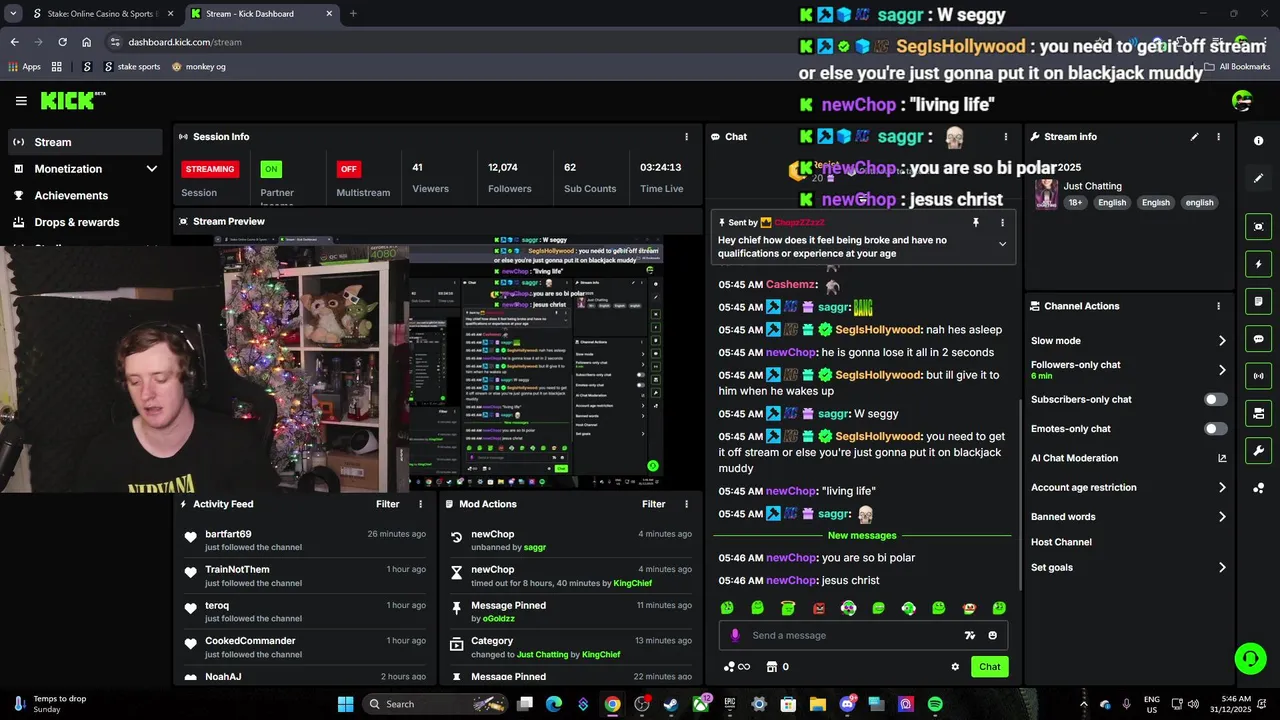Open the AI Chat Moderation external link
1280x720 pixels.
point(1222,458)
